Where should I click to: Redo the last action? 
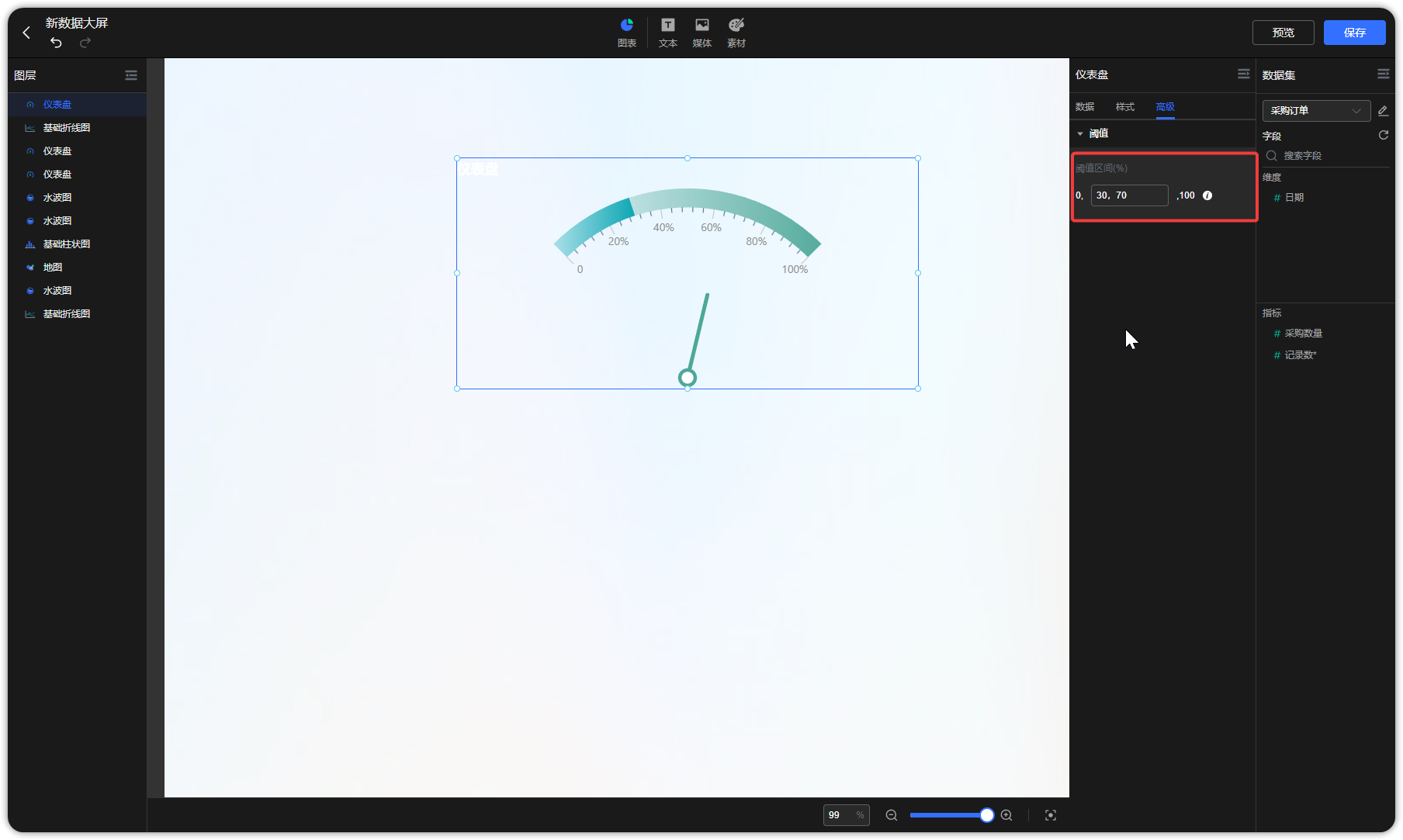(x=85, y=43)
